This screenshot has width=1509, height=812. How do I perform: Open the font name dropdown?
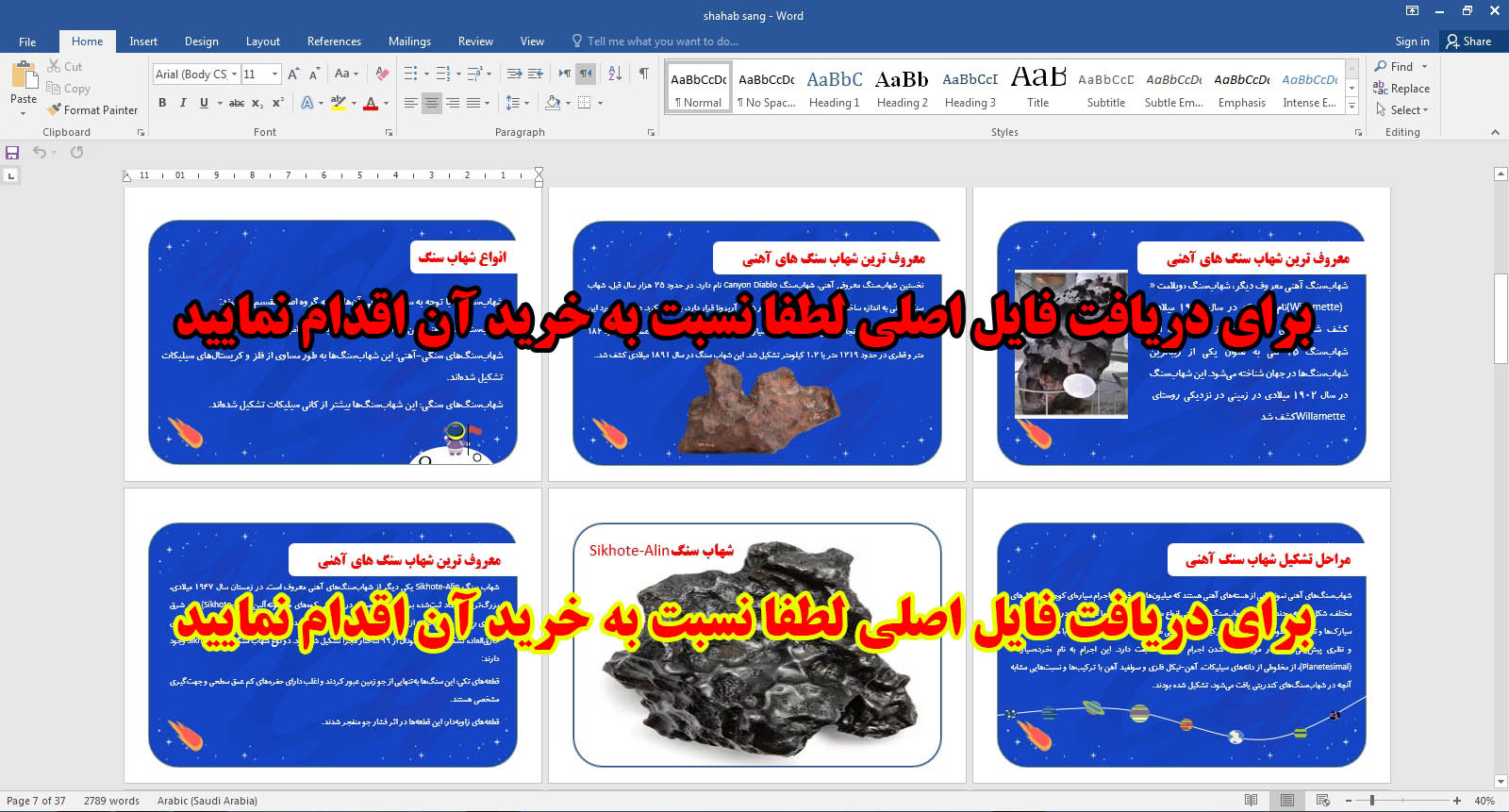234,74
